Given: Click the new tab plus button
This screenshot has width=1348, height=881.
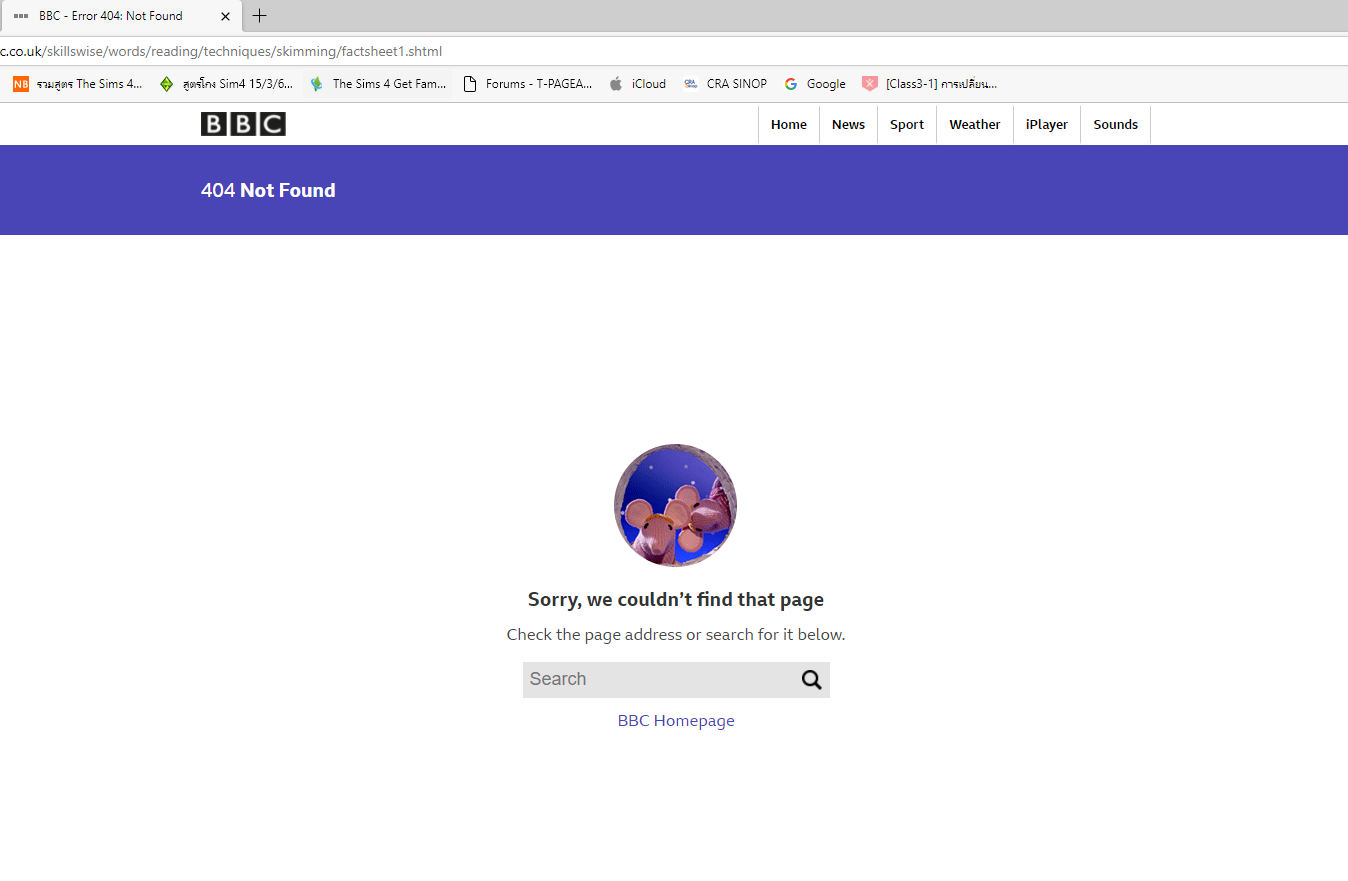Looking at the screenshot, I should point(260,16).
